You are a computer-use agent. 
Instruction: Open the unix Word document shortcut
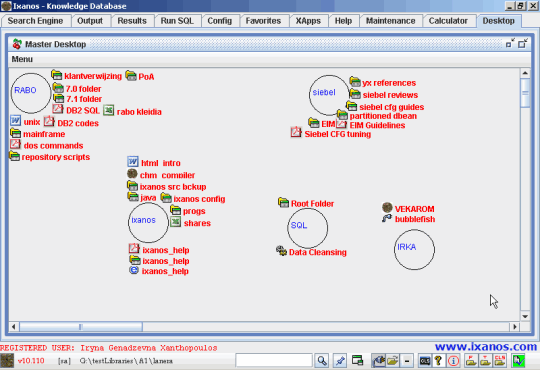coord(25,122)
